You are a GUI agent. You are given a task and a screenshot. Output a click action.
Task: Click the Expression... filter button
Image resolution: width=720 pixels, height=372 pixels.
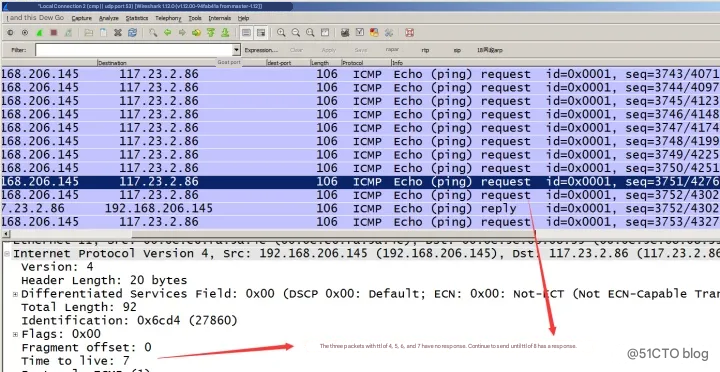click(x=261, y=50)
